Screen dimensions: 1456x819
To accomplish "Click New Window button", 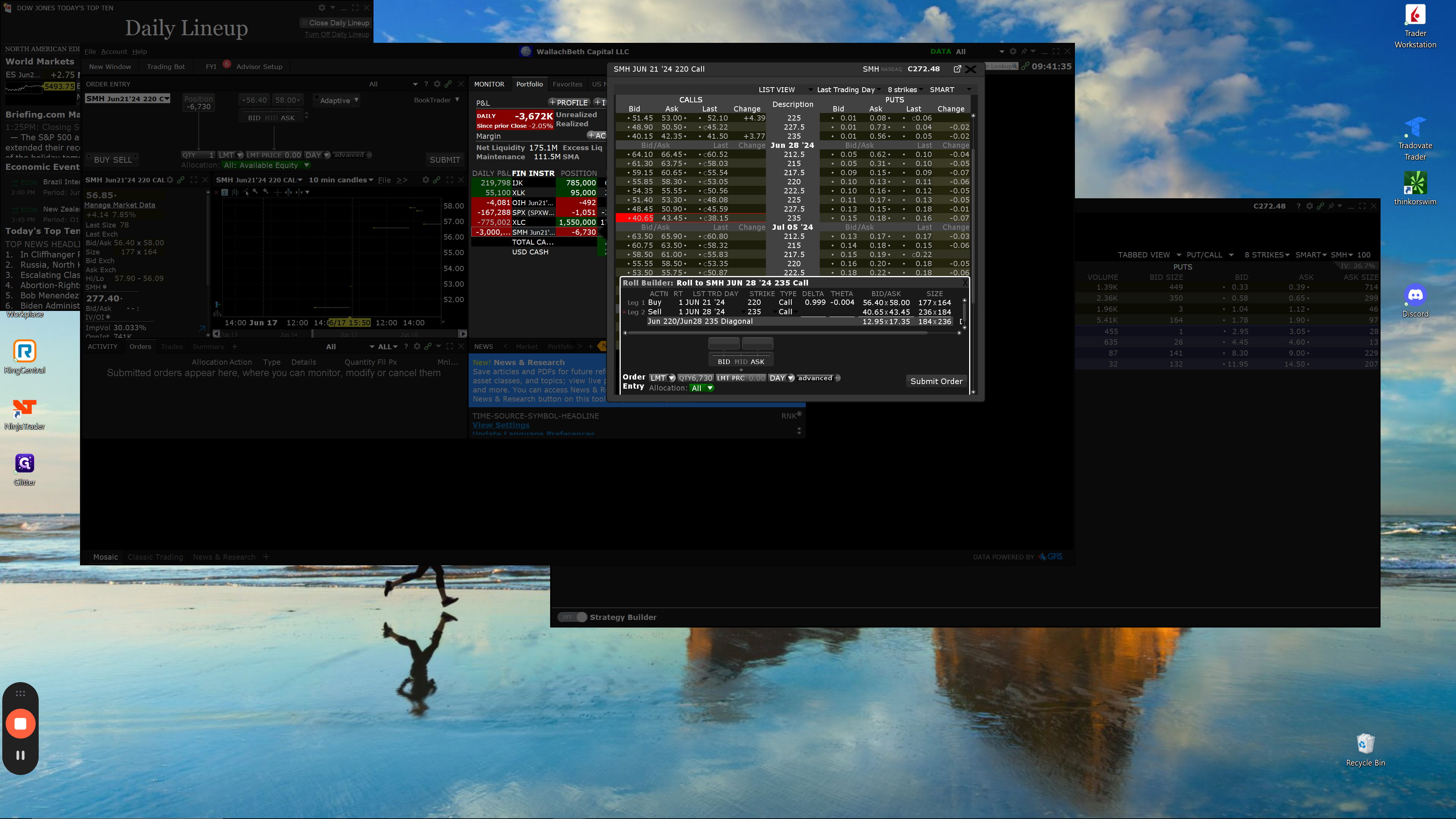I will (x=110, y=67).
